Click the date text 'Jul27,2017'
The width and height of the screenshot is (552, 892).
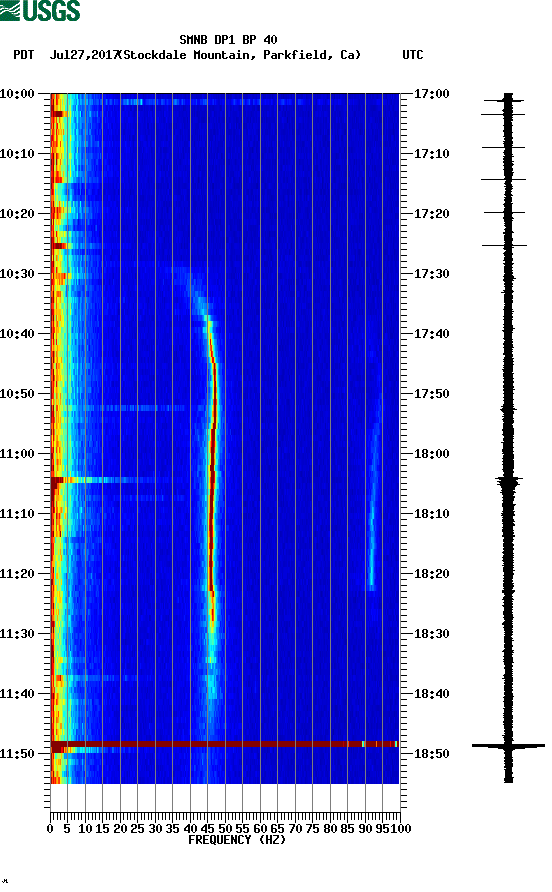(84, 55)
